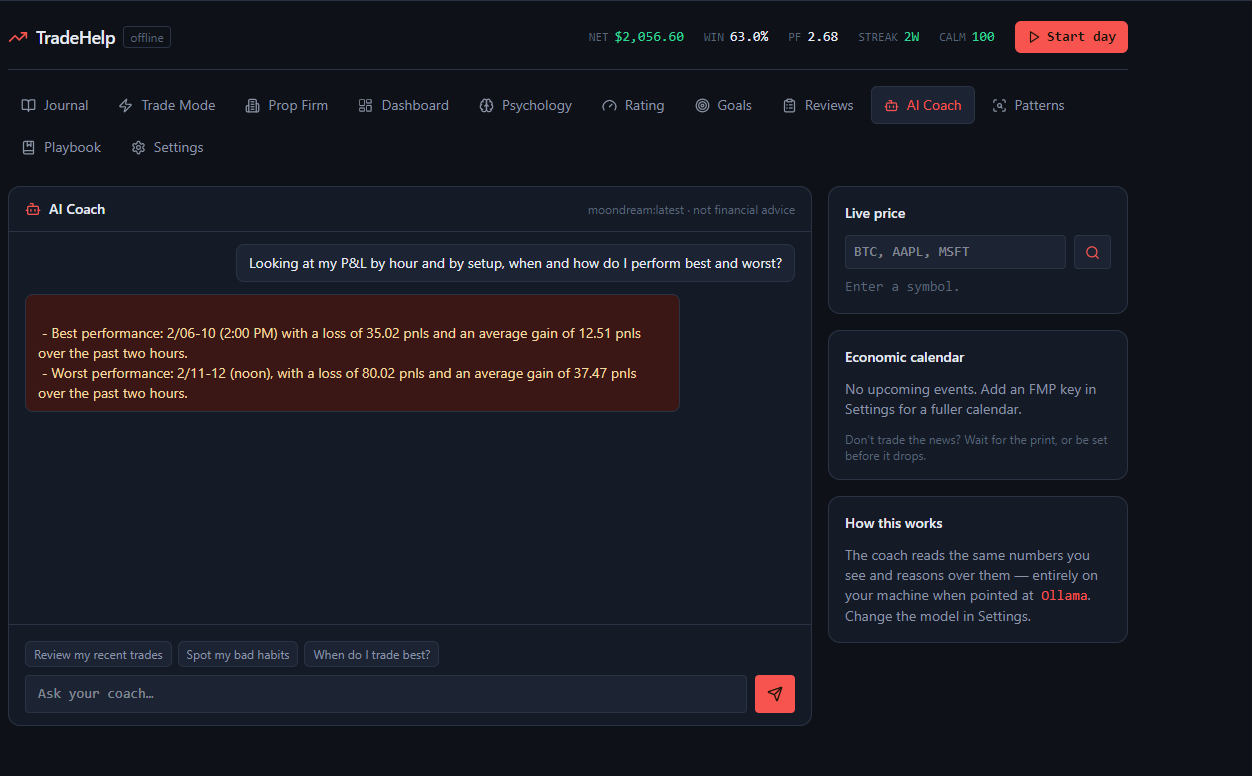The height and width of the screenshot is (776, 1252).
Task: Click the 'Live price' heading
Action: (x=875, y=213)
